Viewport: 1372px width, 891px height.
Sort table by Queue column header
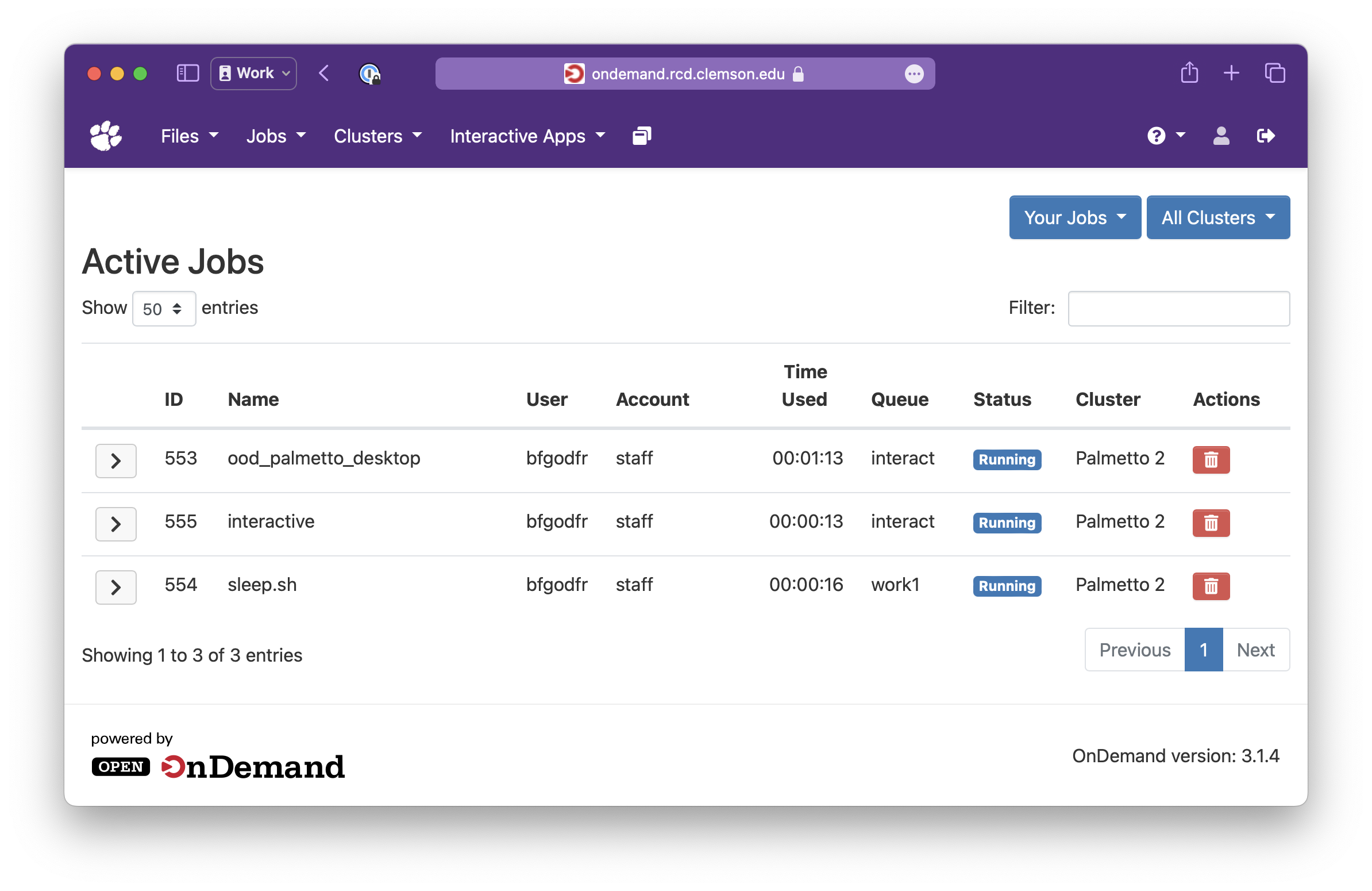pos(899,400)
